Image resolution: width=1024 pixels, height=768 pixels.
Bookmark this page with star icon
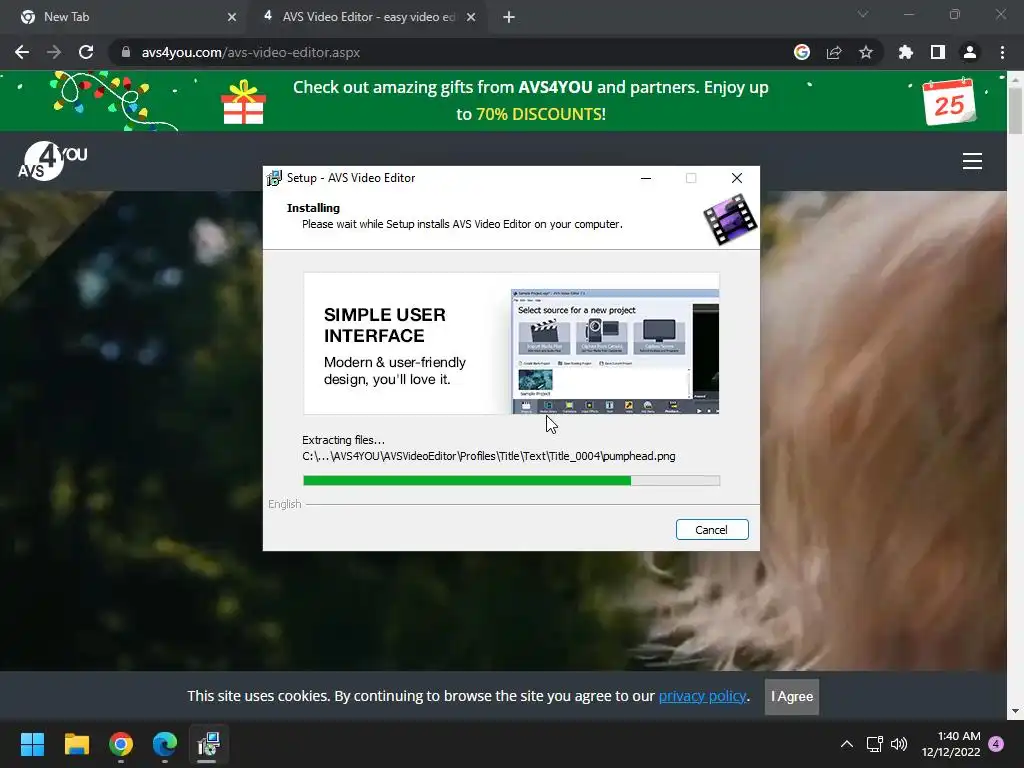point(866,52)
